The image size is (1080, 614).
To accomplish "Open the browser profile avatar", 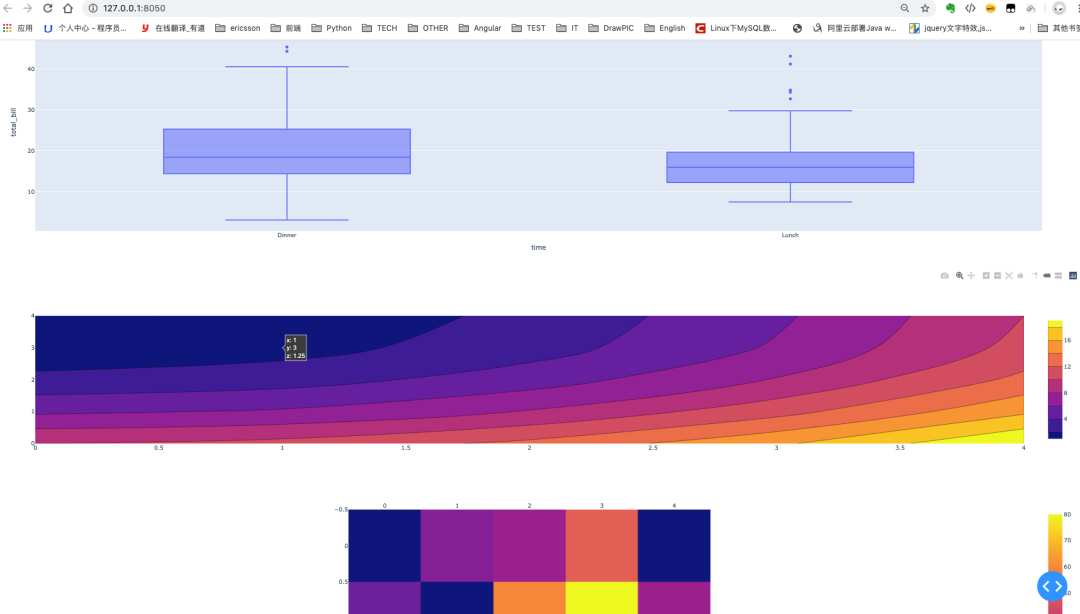I will 1059,8.
